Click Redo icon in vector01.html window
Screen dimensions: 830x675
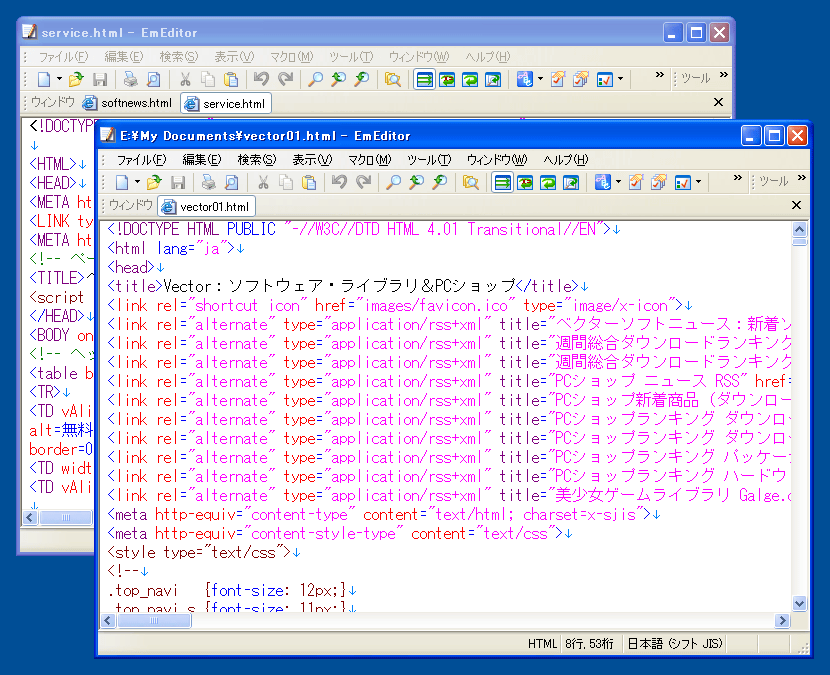tap(363, 183)
